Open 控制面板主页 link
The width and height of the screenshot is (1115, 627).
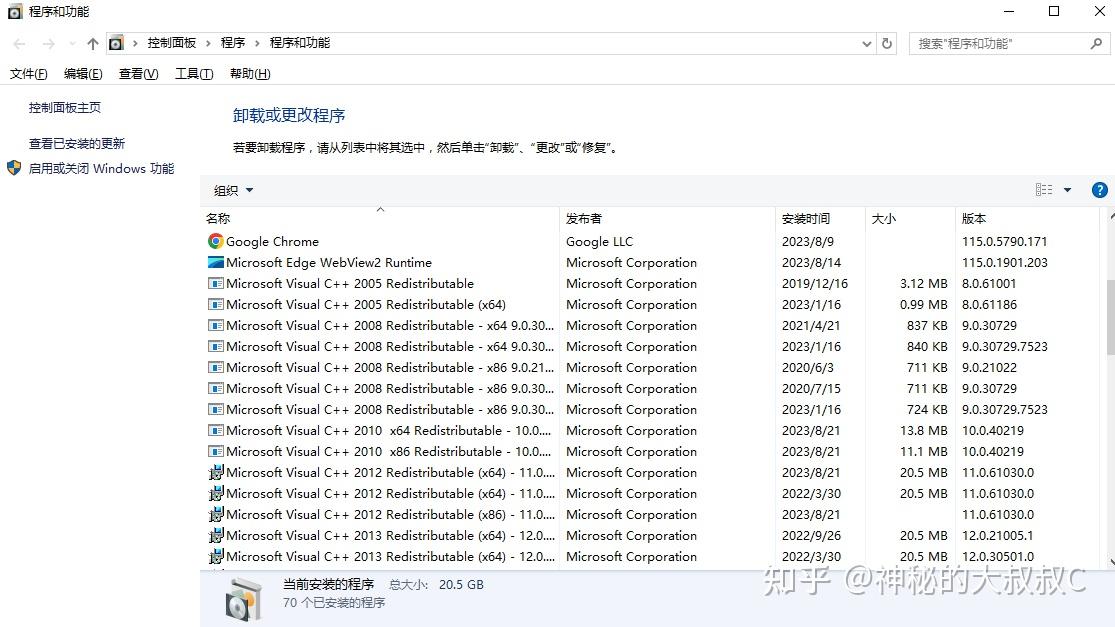(65, 107)
